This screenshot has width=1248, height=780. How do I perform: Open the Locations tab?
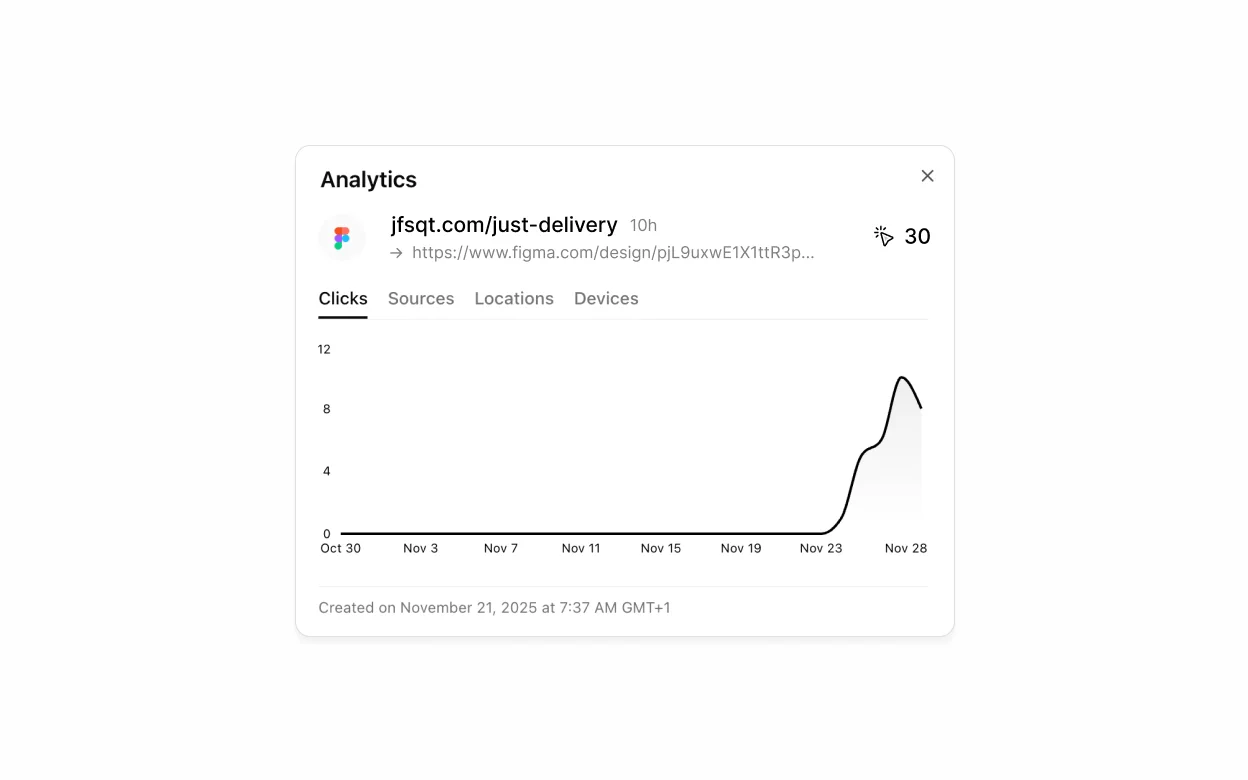click(x=514, y=298)
